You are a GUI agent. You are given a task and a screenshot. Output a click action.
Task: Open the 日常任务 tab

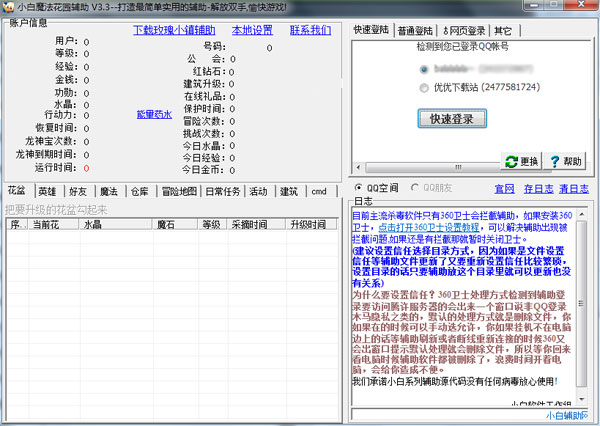click(223, 192)
